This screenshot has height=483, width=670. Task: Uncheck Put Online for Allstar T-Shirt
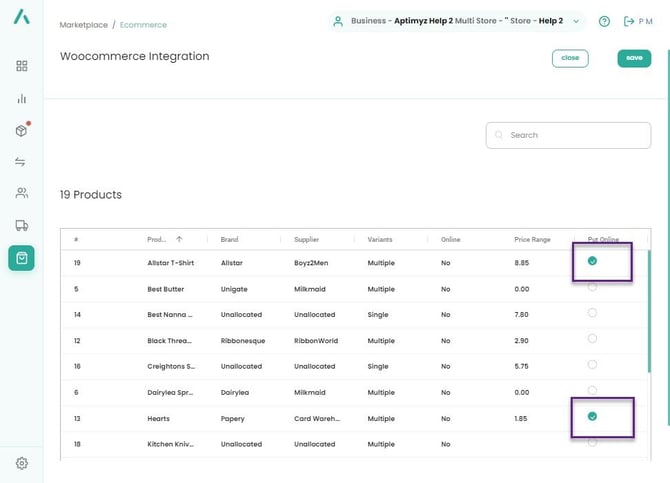(592, 261)
